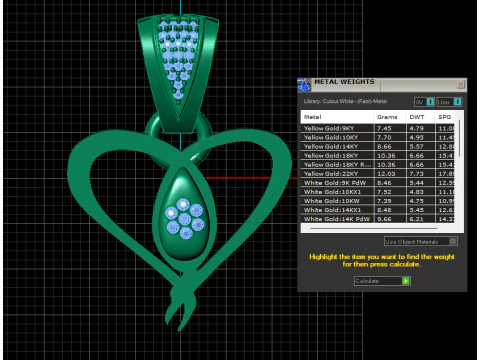The height and width of the screenshot is (360, 480).
Task: Click the SPG column header
Action: click(x=445, y=117)
